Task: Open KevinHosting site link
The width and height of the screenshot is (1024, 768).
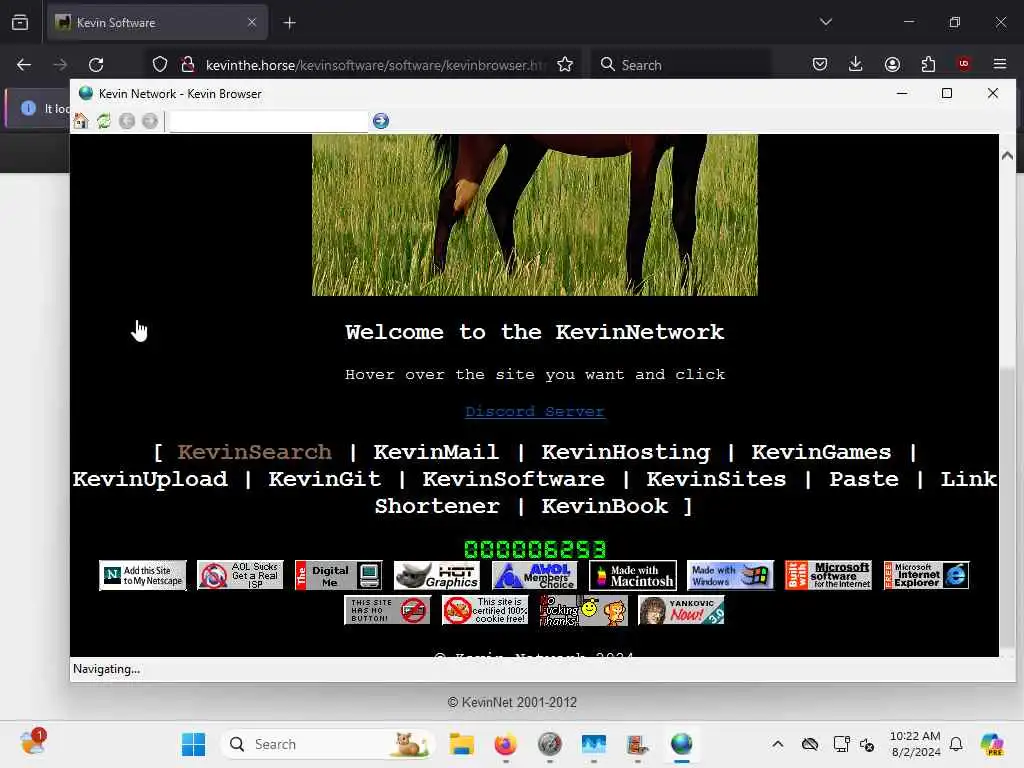Action: tap(625, 452)
